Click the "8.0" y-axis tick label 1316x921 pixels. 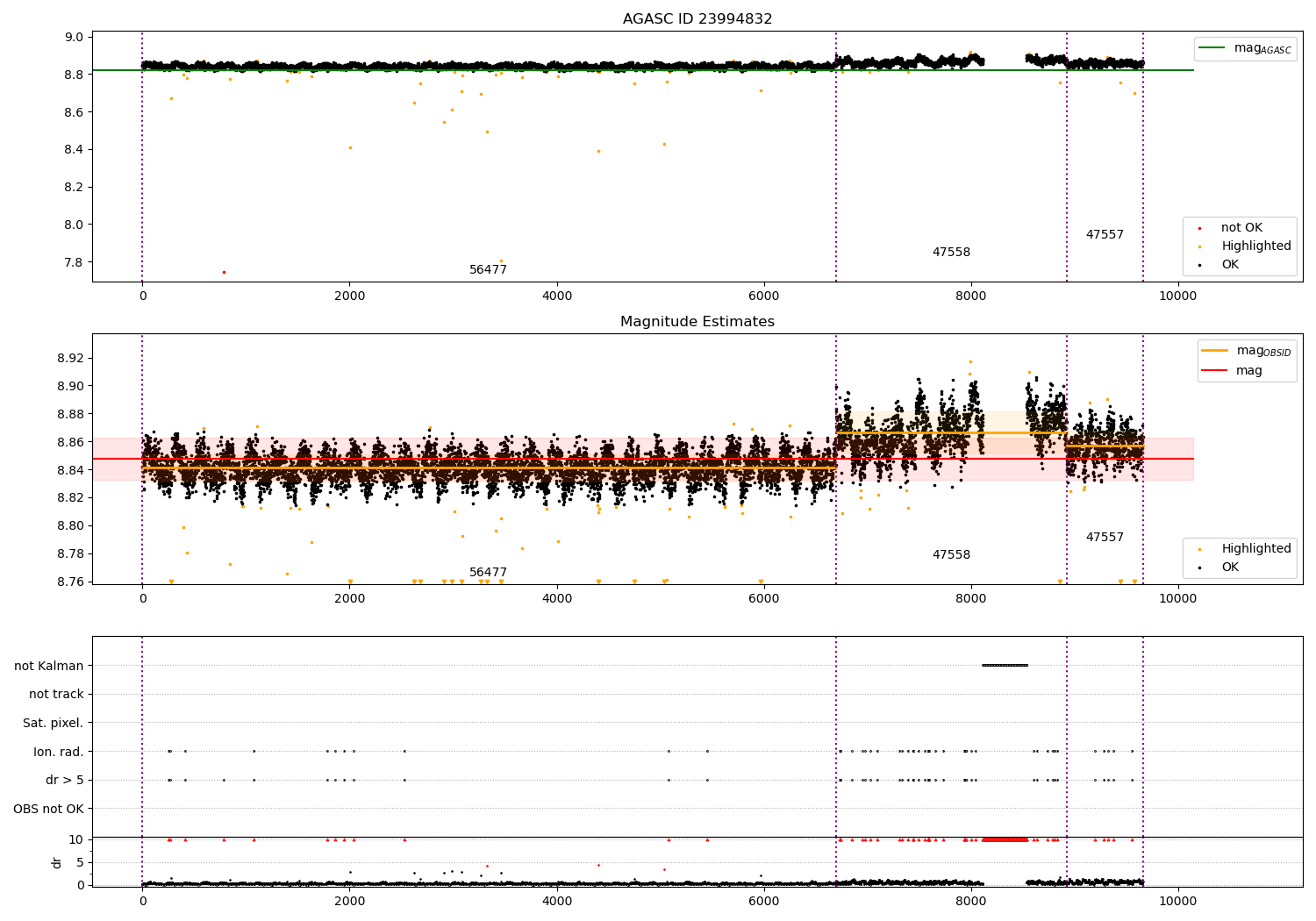click(x=74, y=225)
